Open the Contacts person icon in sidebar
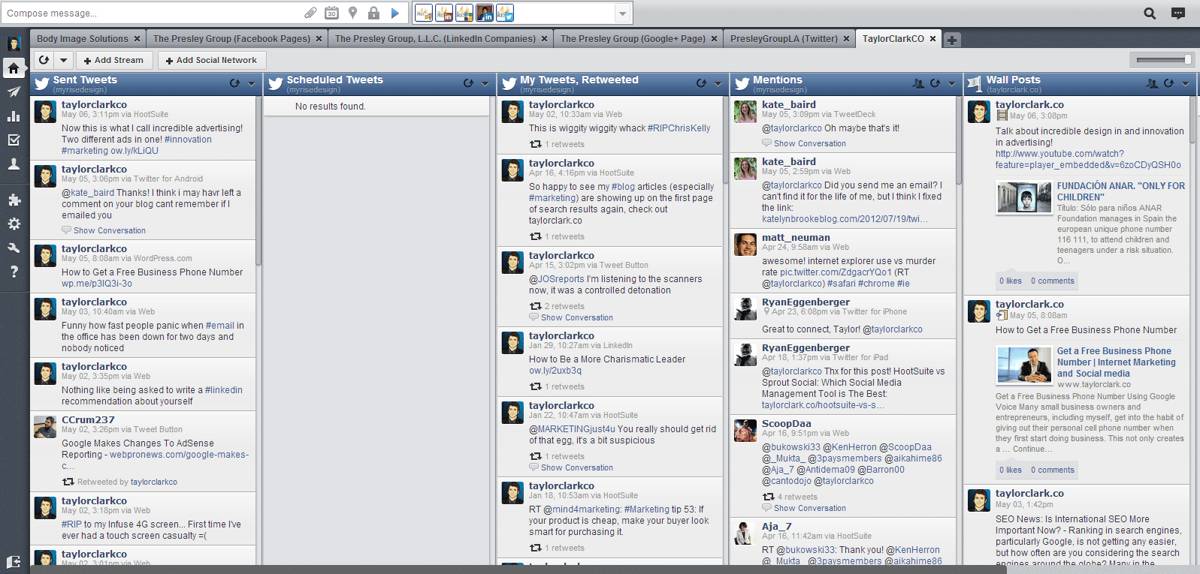The height and width of the screenshot is (574, 1200). [14, 165]
